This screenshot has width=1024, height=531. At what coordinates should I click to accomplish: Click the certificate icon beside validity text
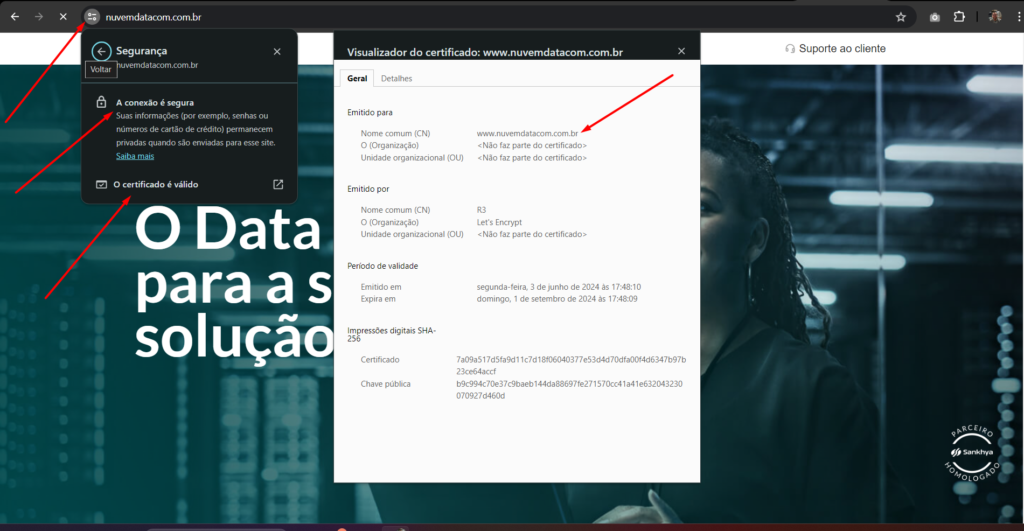point(101,184)
